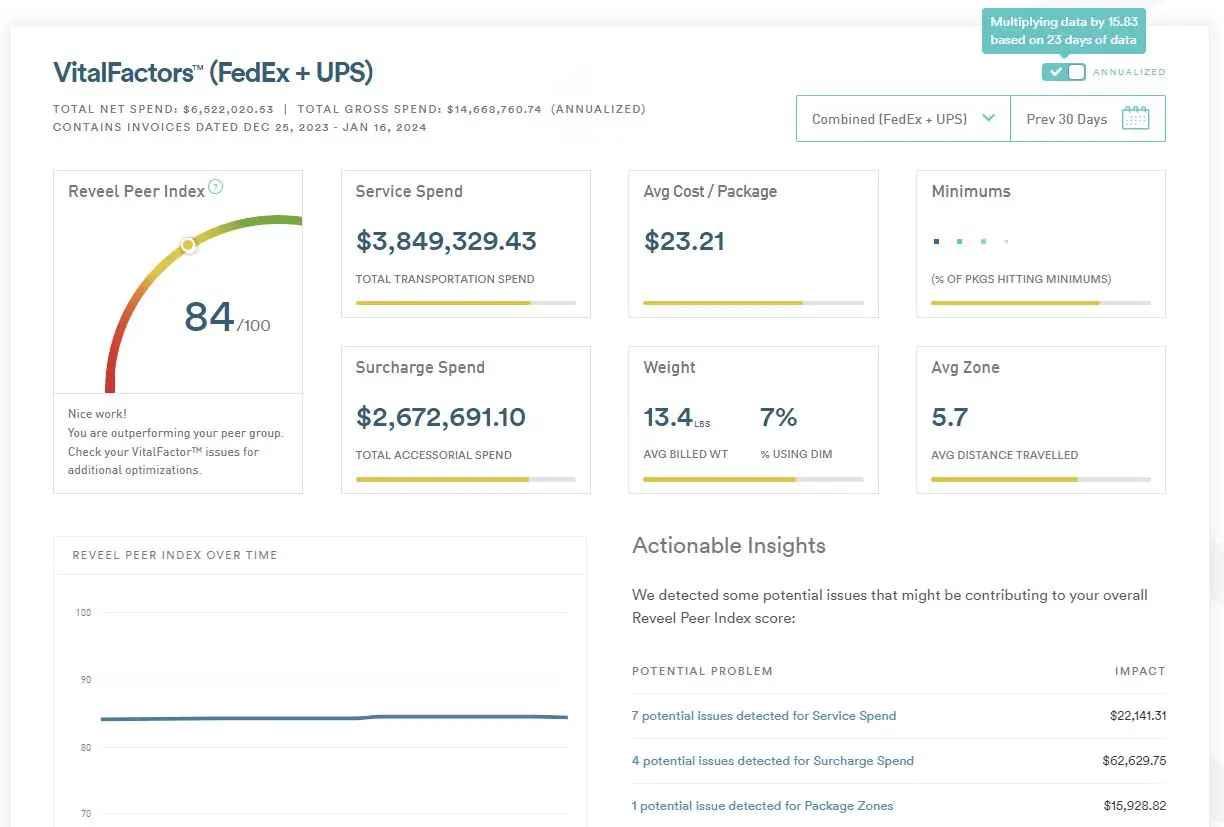
Task: Open the Prev 30 Days date range
Action: [x=1088, y=119]
